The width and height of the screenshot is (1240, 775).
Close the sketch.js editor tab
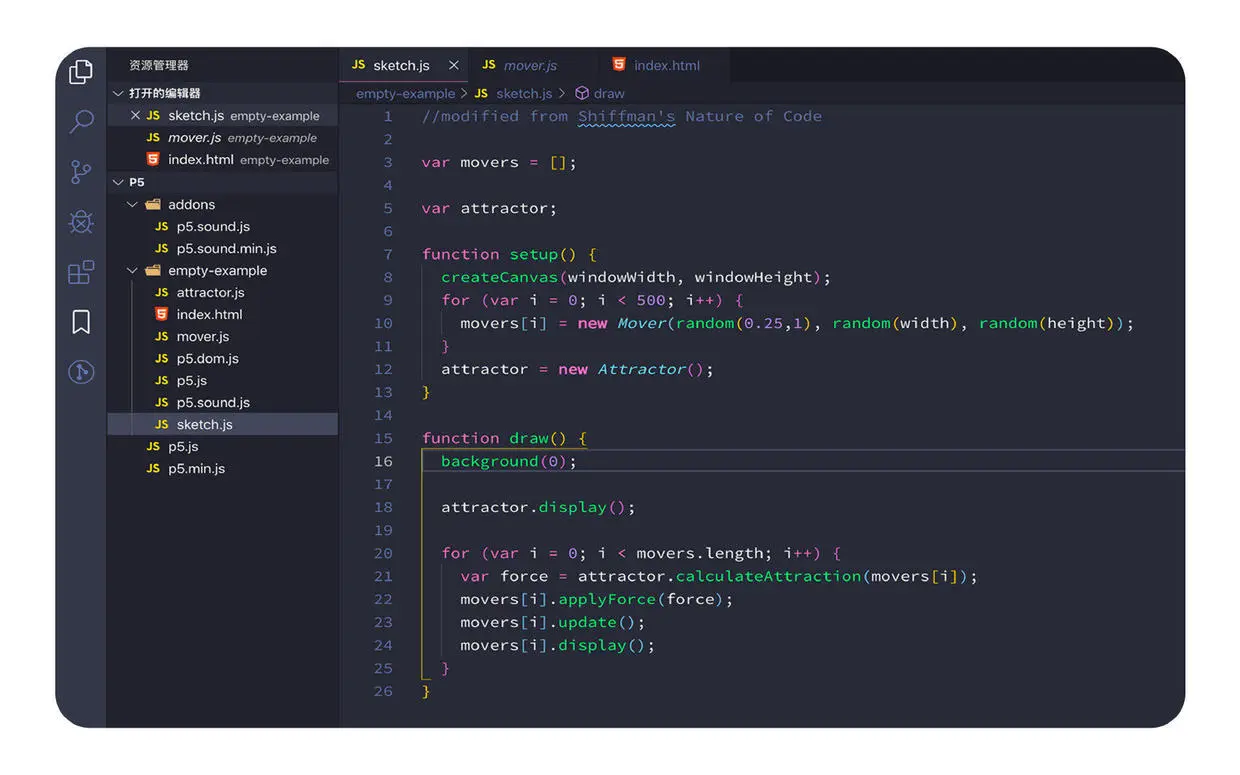pos(454,65)
